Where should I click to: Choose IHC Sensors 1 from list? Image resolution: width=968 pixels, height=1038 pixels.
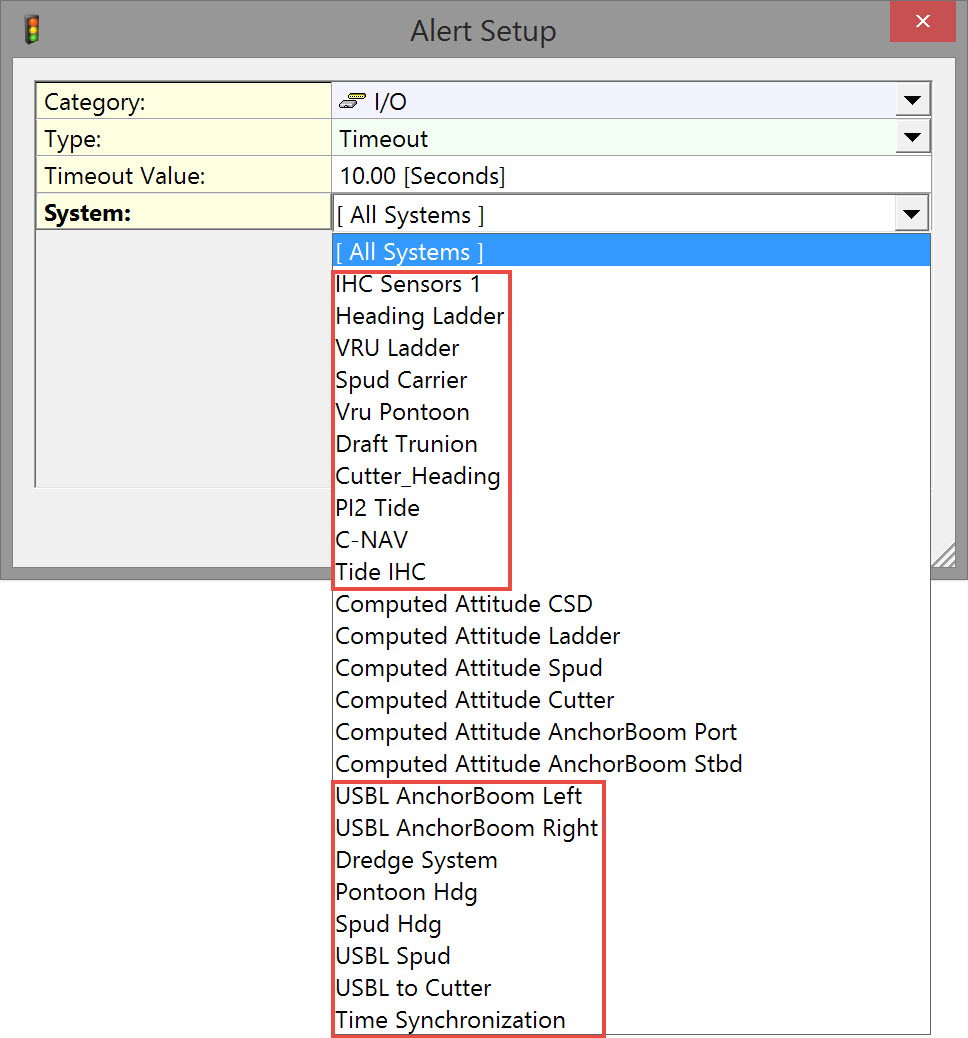[x=408, y=285]
